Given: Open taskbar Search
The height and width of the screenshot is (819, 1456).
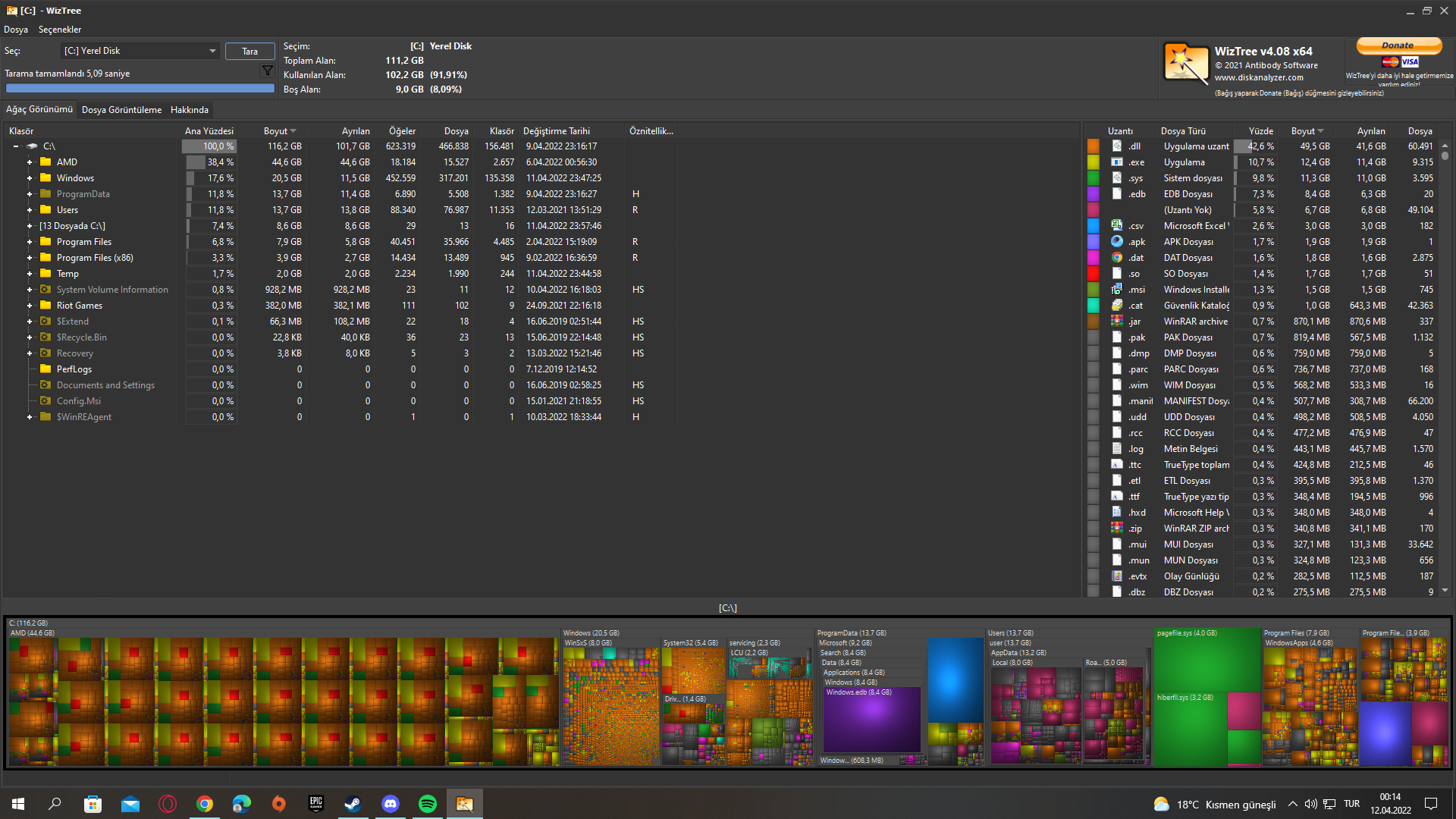Looking at the screenshot, I should click(55, 804).
